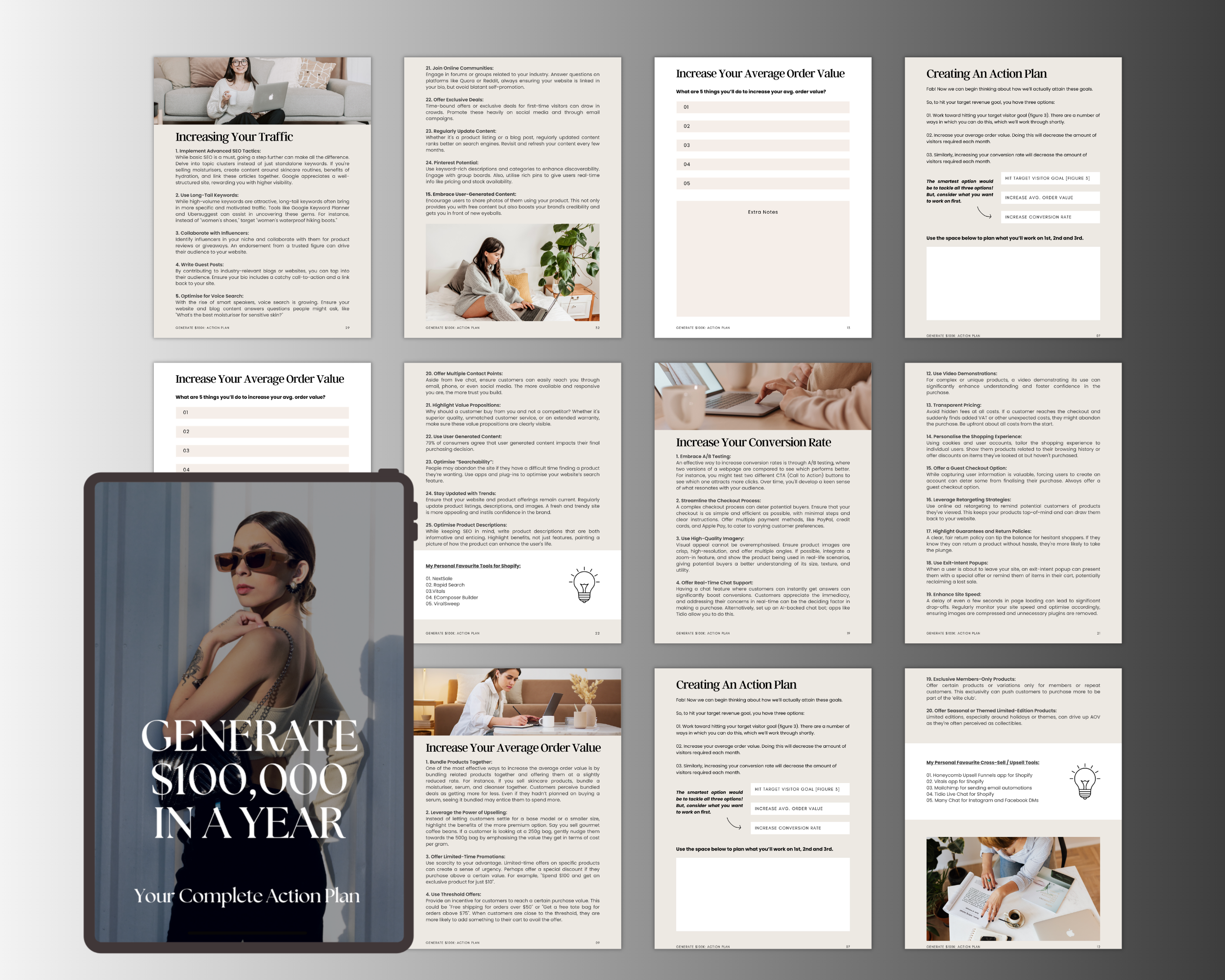Open the tablet cover with woman in sunglasses
The image size is (1225, 980).
point(249,712)
